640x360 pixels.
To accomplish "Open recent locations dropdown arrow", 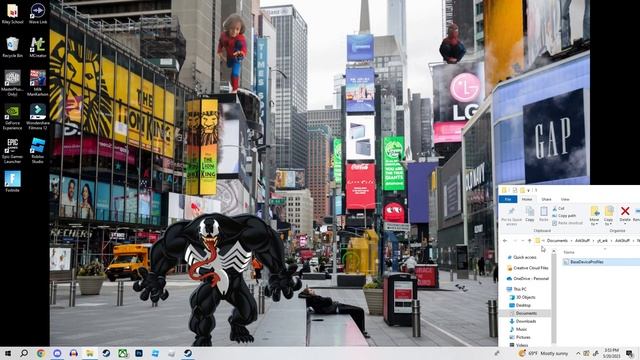I will pyautogui.click(x=522, y=241).
